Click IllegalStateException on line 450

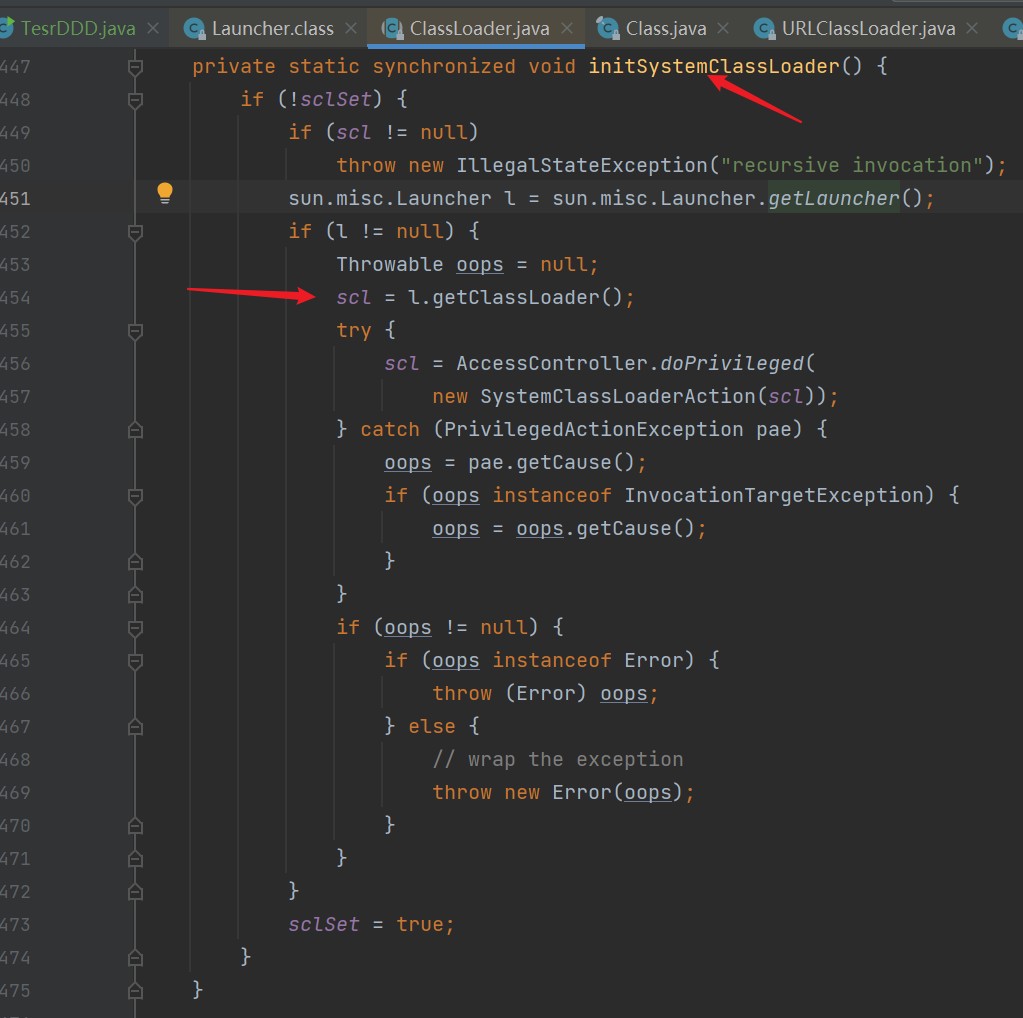coord(582,166)
